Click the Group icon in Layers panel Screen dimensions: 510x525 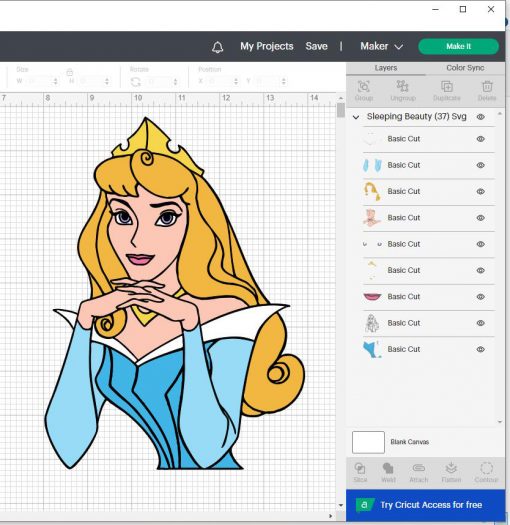[363, 86]
